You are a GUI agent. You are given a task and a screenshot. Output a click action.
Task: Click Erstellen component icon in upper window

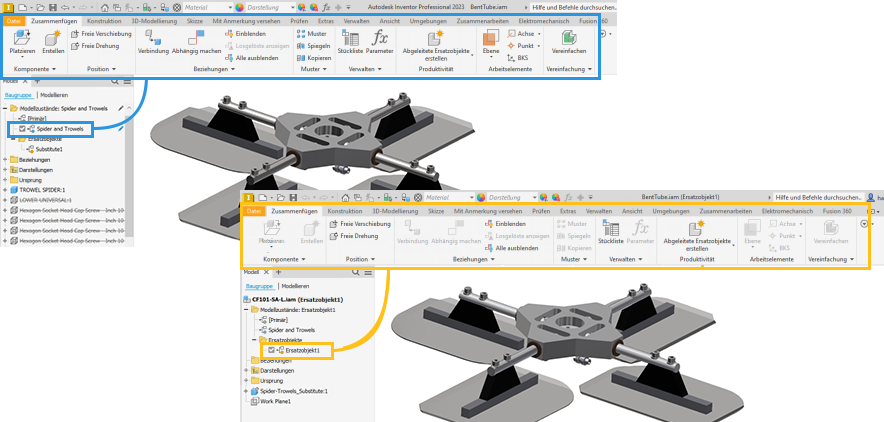(53, 43)
